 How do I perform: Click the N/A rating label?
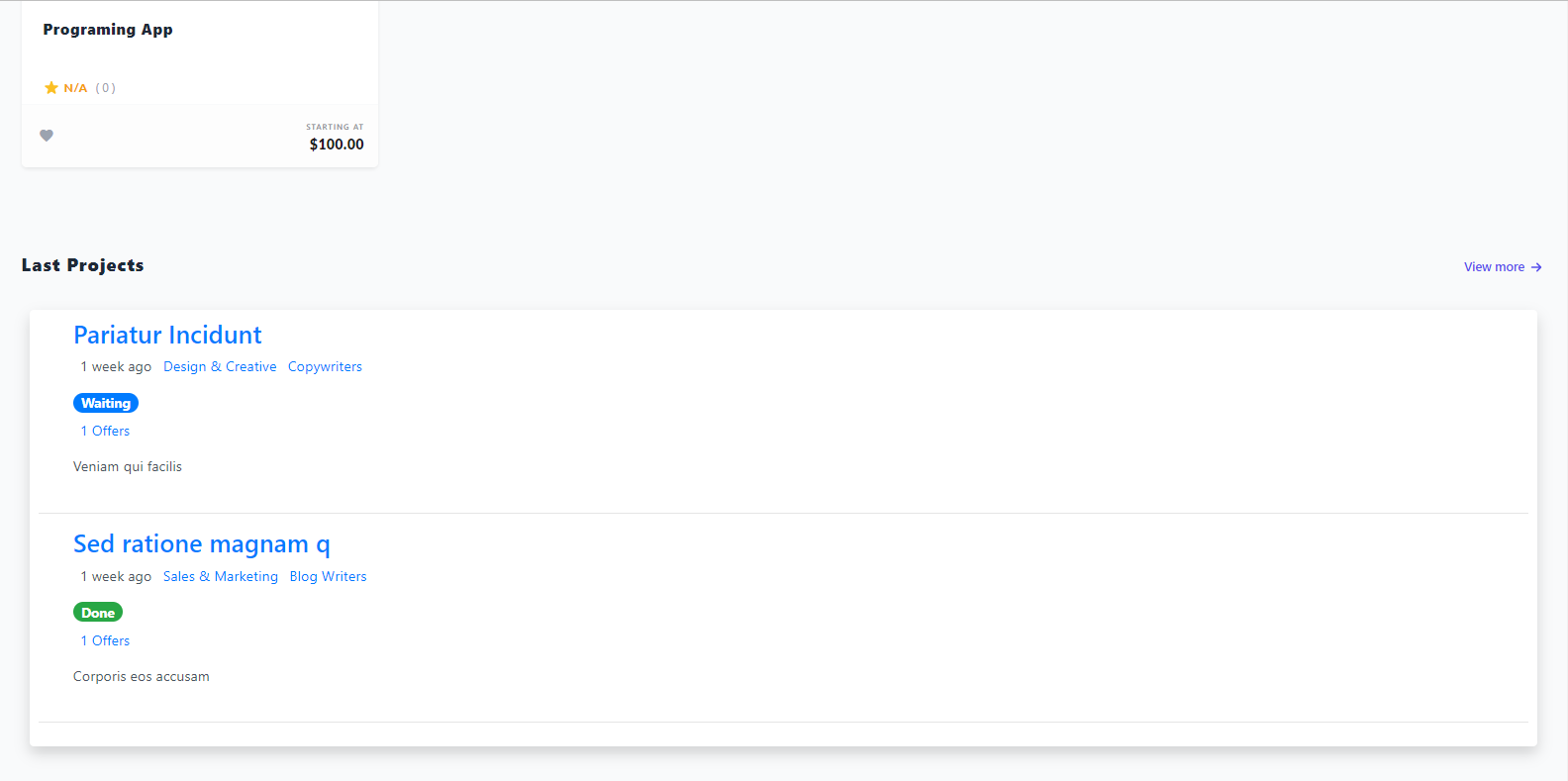pos(75,88)
